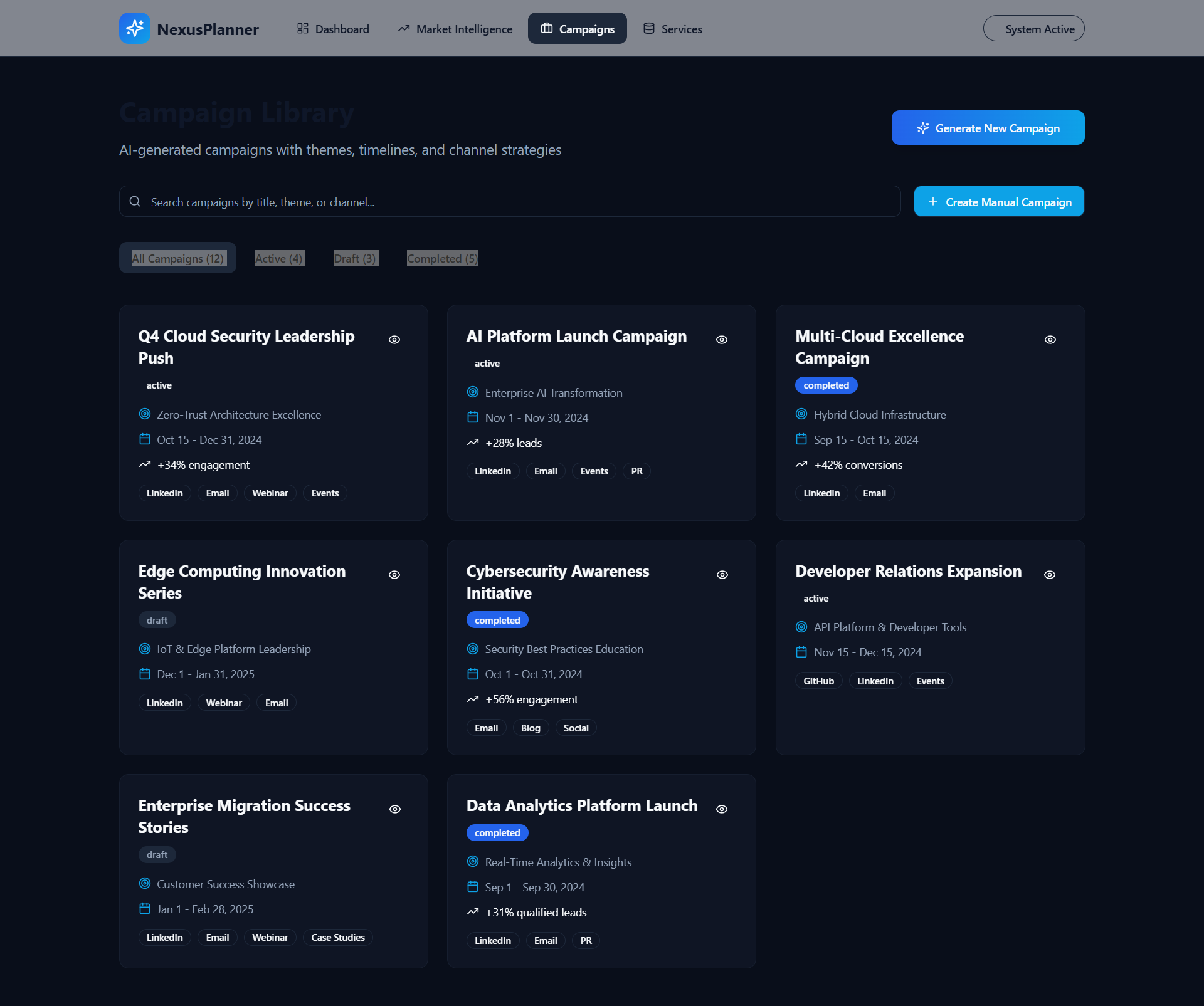View Q4 Cloud Security Leadership Push eye icon
Image resolution: width=1204 pixels, height=1006 pixels.
tap(394, 340)
